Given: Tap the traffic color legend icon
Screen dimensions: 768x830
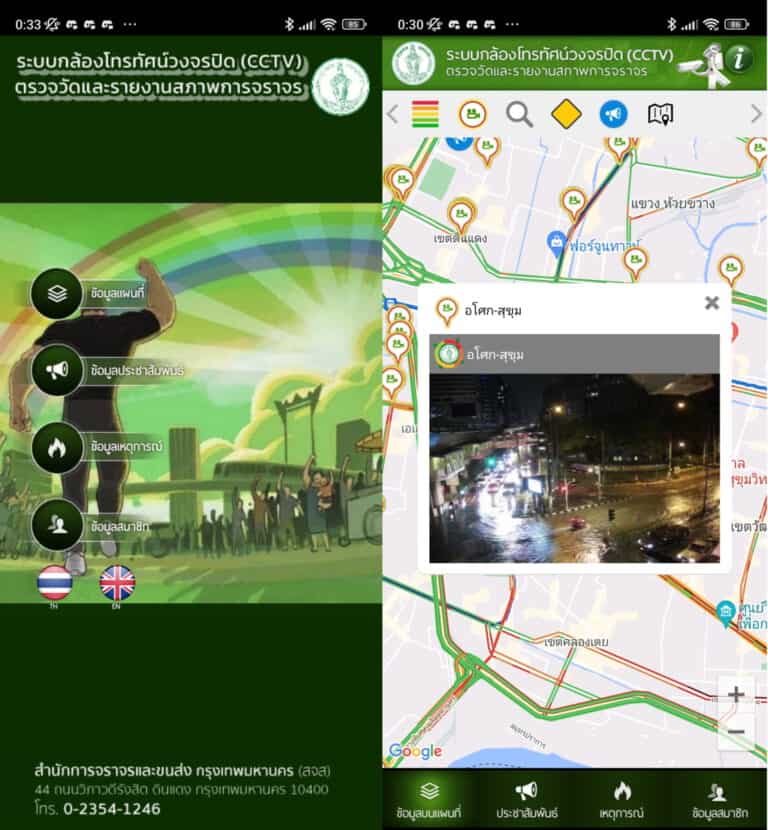Looking at the screenshot, I should coord(425,114).
